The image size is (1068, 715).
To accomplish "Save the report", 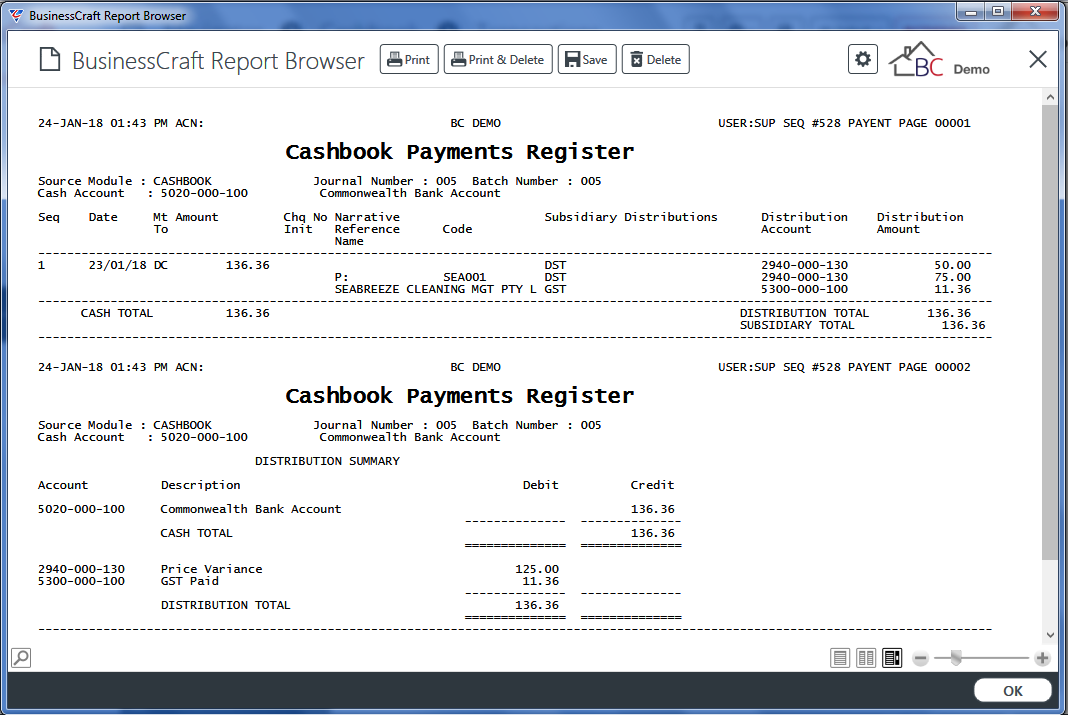I will [587, 60].
